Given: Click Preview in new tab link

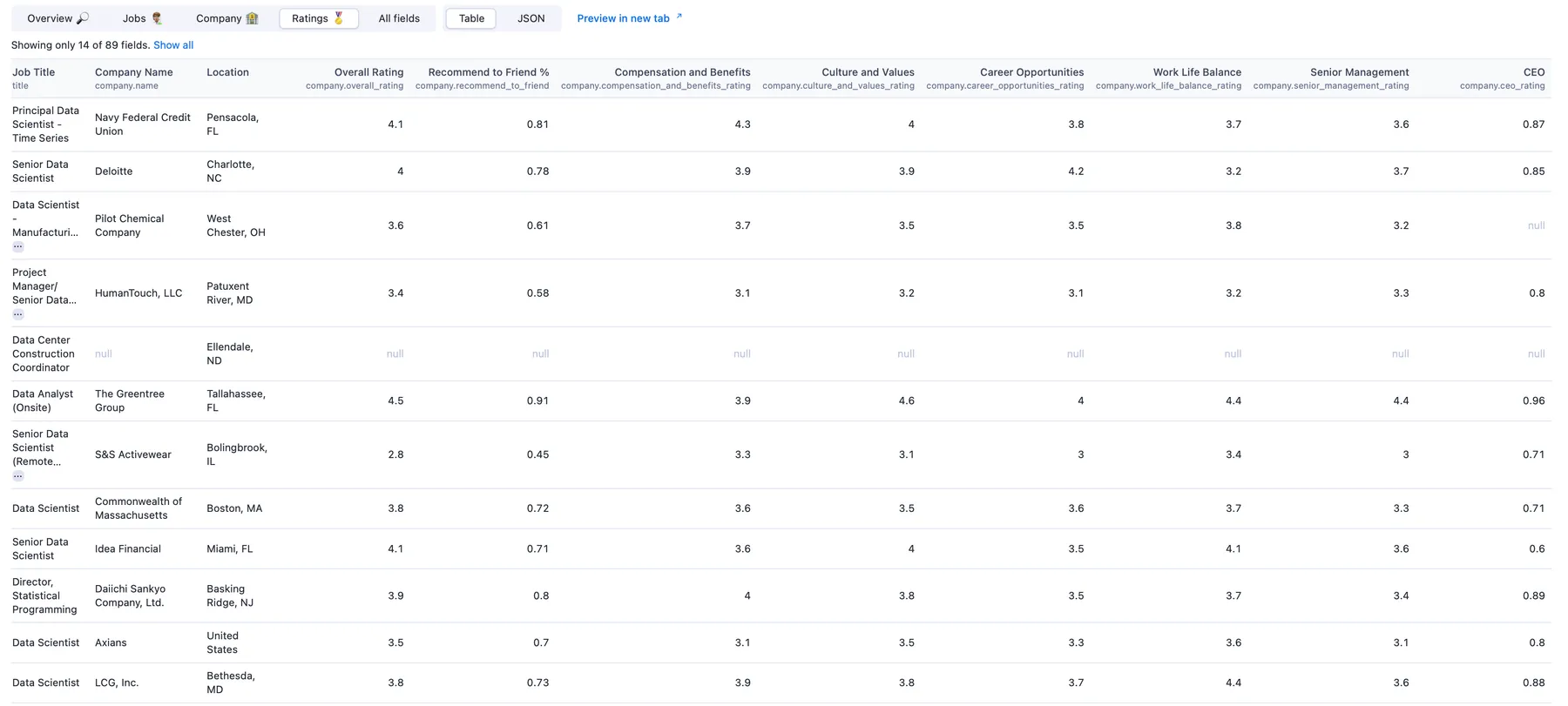Looking at the screenshot, I should pos(630,18).
